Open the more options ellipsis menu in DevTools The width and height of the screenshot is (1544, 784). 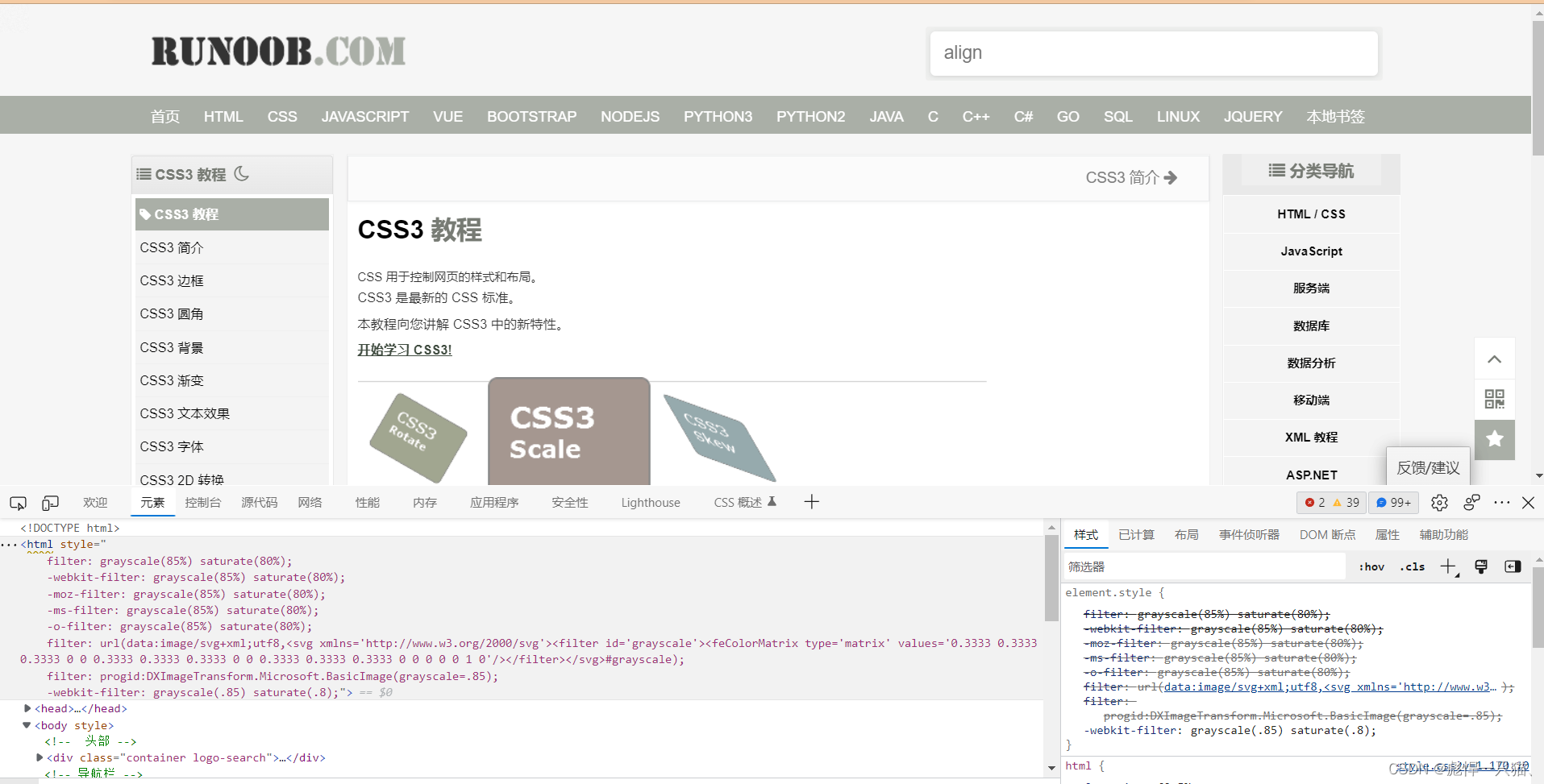pyautogui.click(x=1501, y=502)
